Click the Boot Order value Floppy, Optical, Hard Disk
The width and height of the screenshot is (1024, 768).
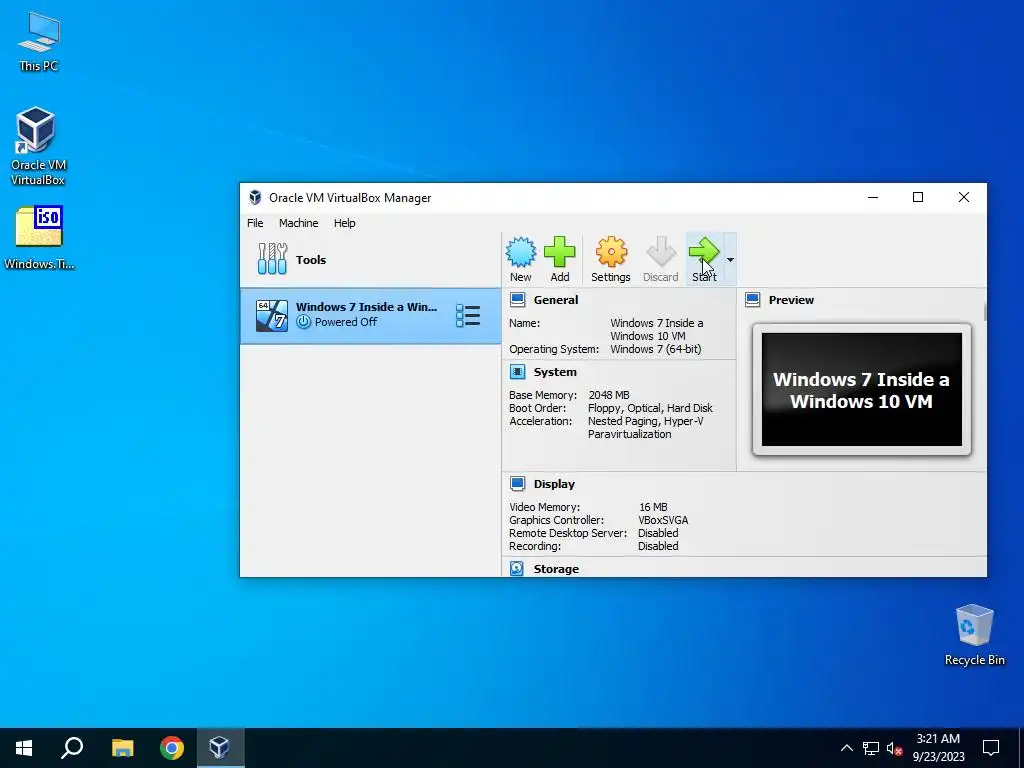pos(650,408)
